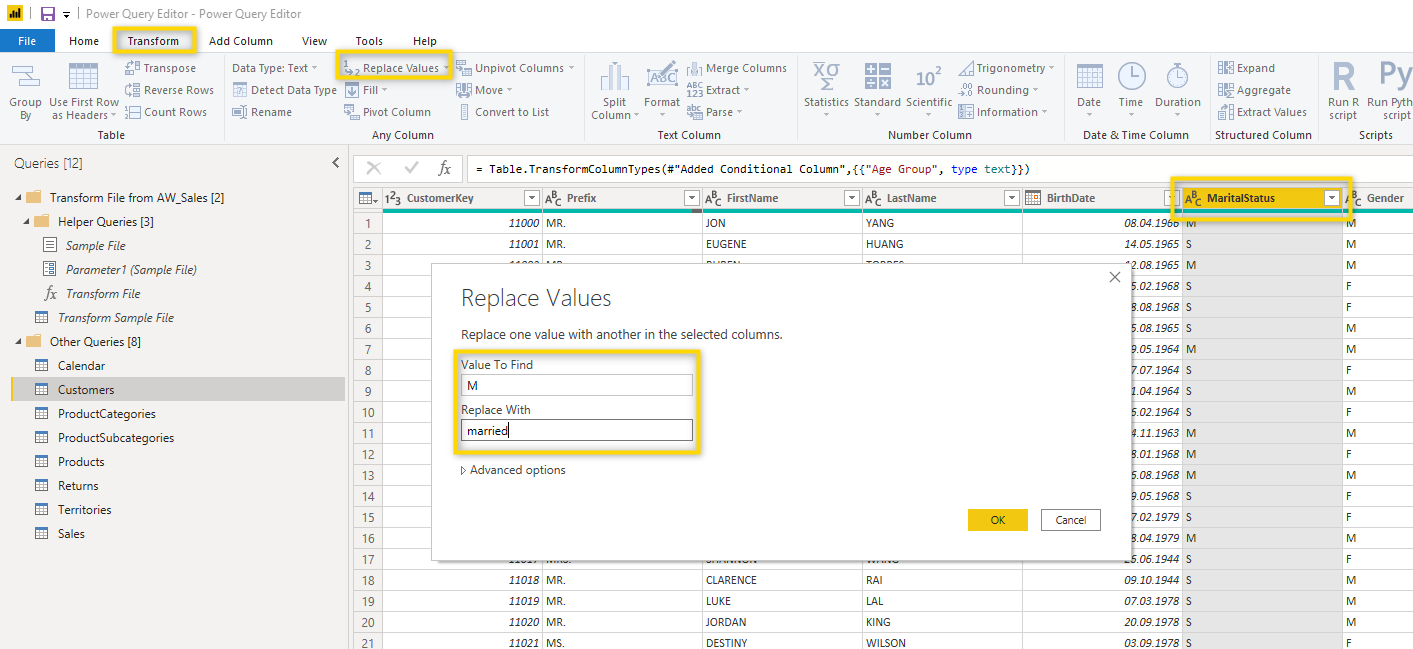The image size is (1413, 649).
Task: Click the Split Column icon
Action: coord(614,78)
